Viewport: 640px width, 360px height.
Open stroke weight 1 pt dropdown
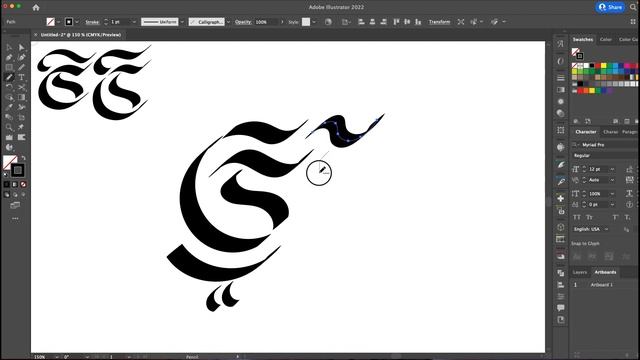[x=134, y=22]
